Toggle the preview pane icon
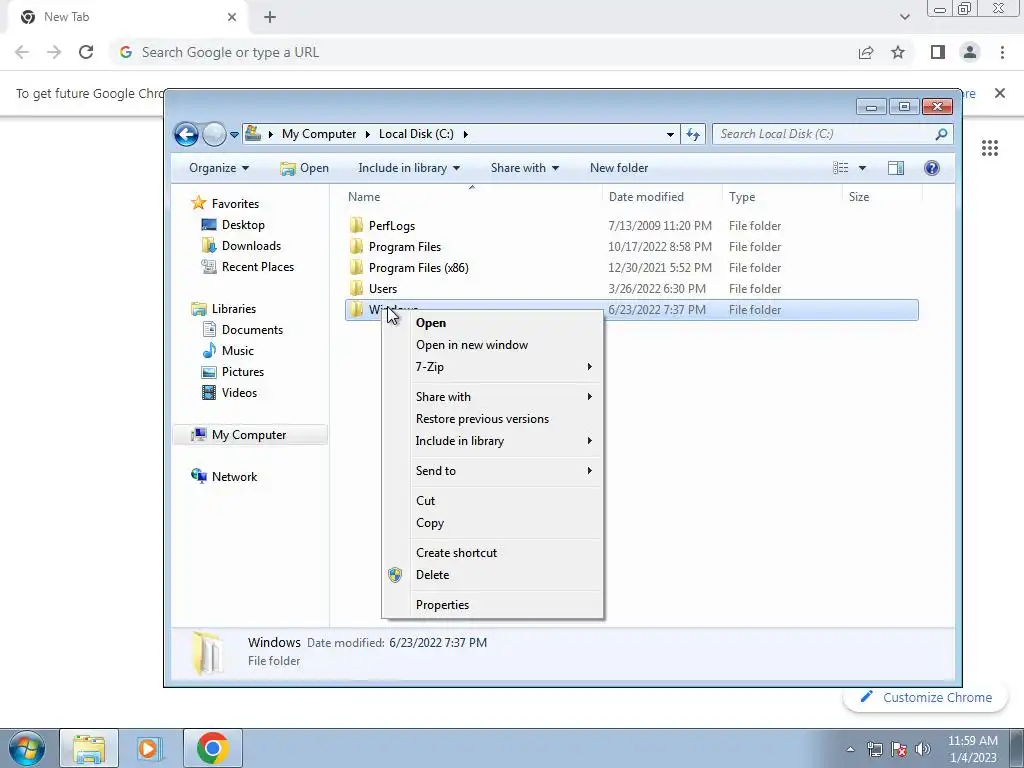 (896, 168)
